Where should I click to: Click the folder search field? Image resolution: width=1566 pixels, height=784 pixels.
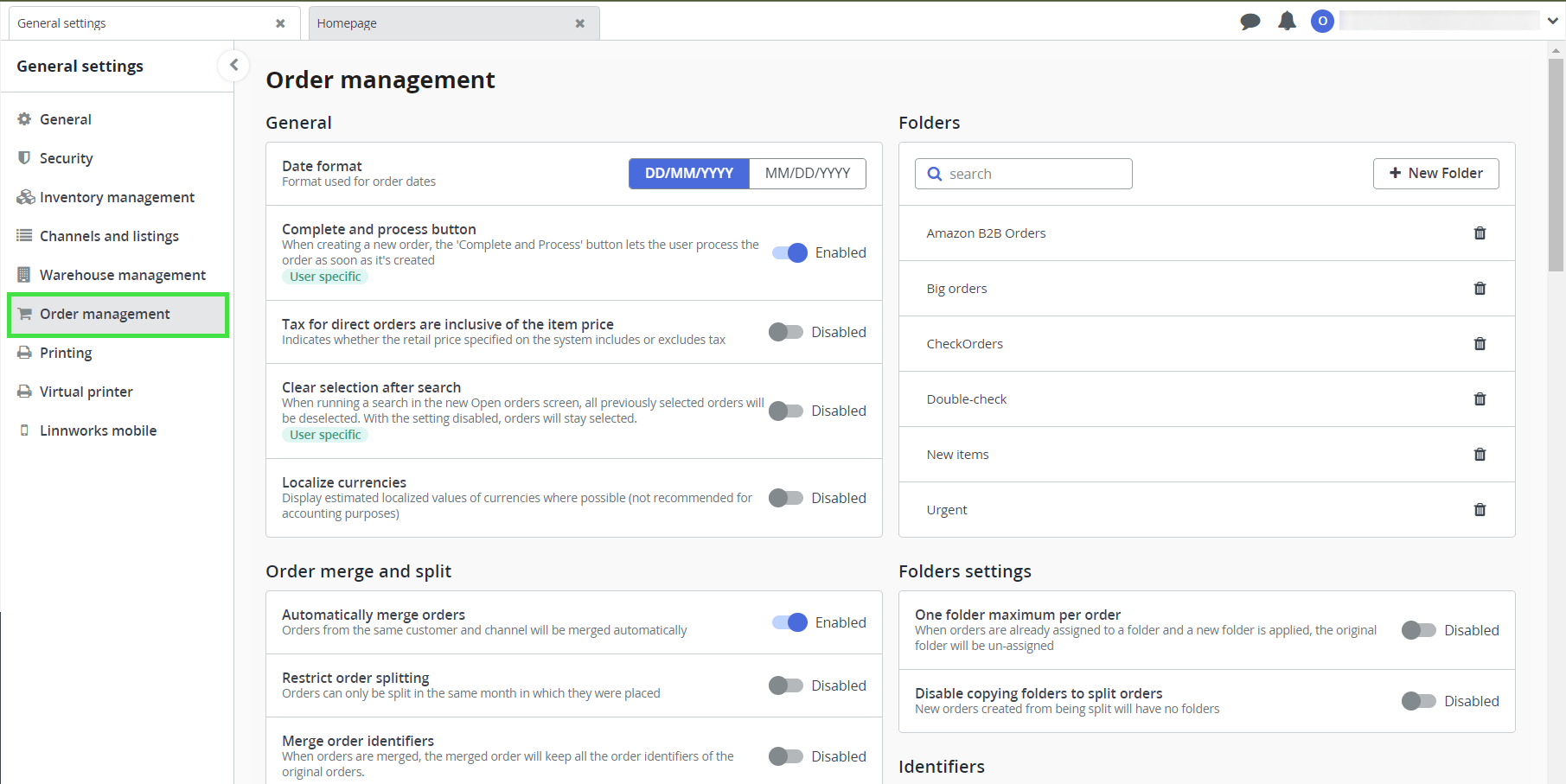point(1033,174)
